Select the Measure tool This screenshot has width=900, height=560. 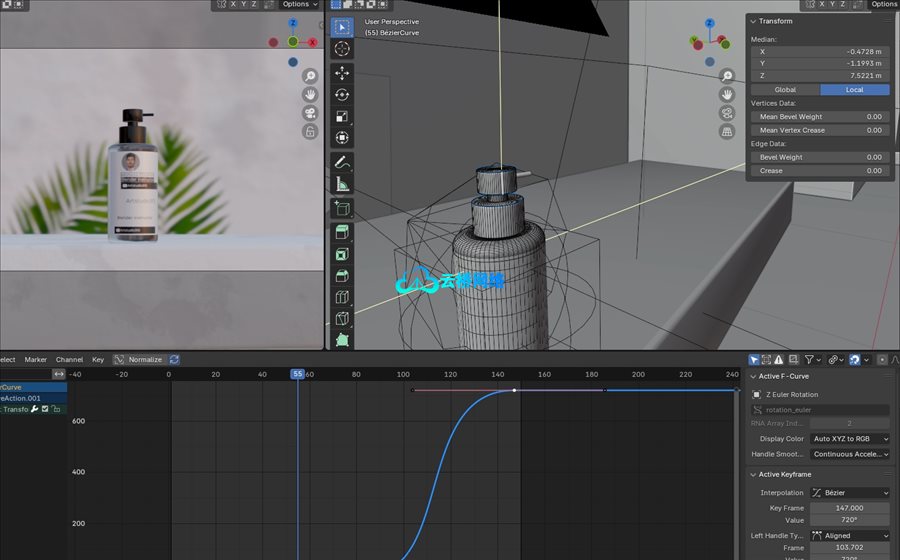tap(342, 184)
